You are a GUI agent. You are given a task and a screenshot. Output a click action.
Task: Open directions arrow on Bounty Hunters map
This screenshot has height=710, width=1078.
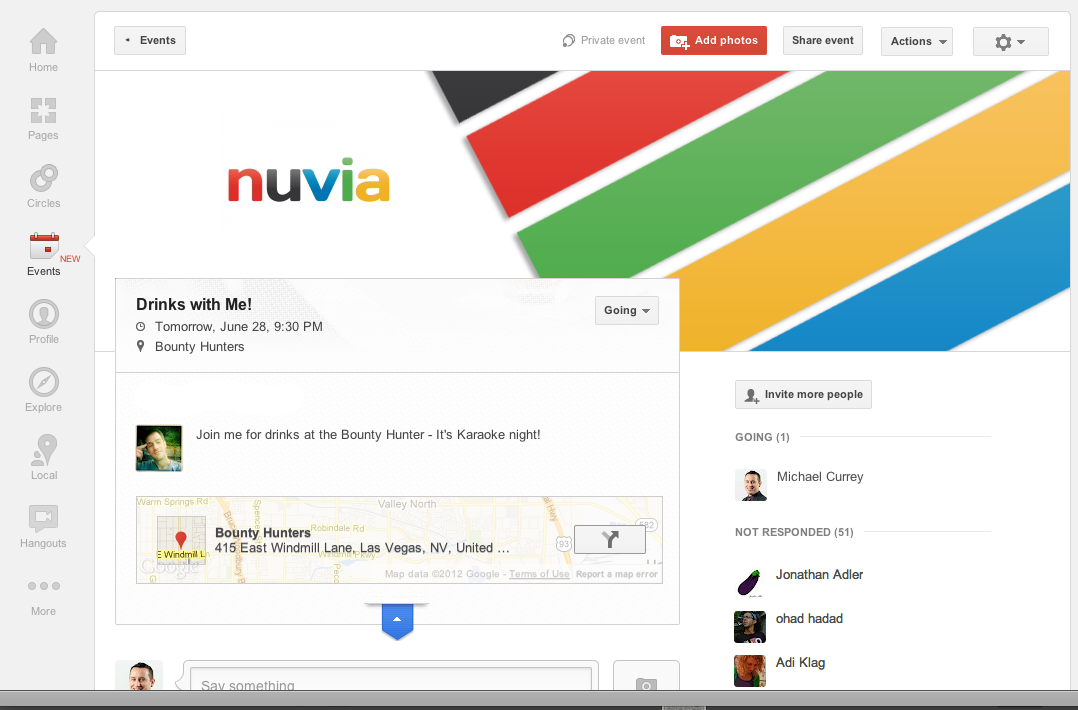pos(610,540)
